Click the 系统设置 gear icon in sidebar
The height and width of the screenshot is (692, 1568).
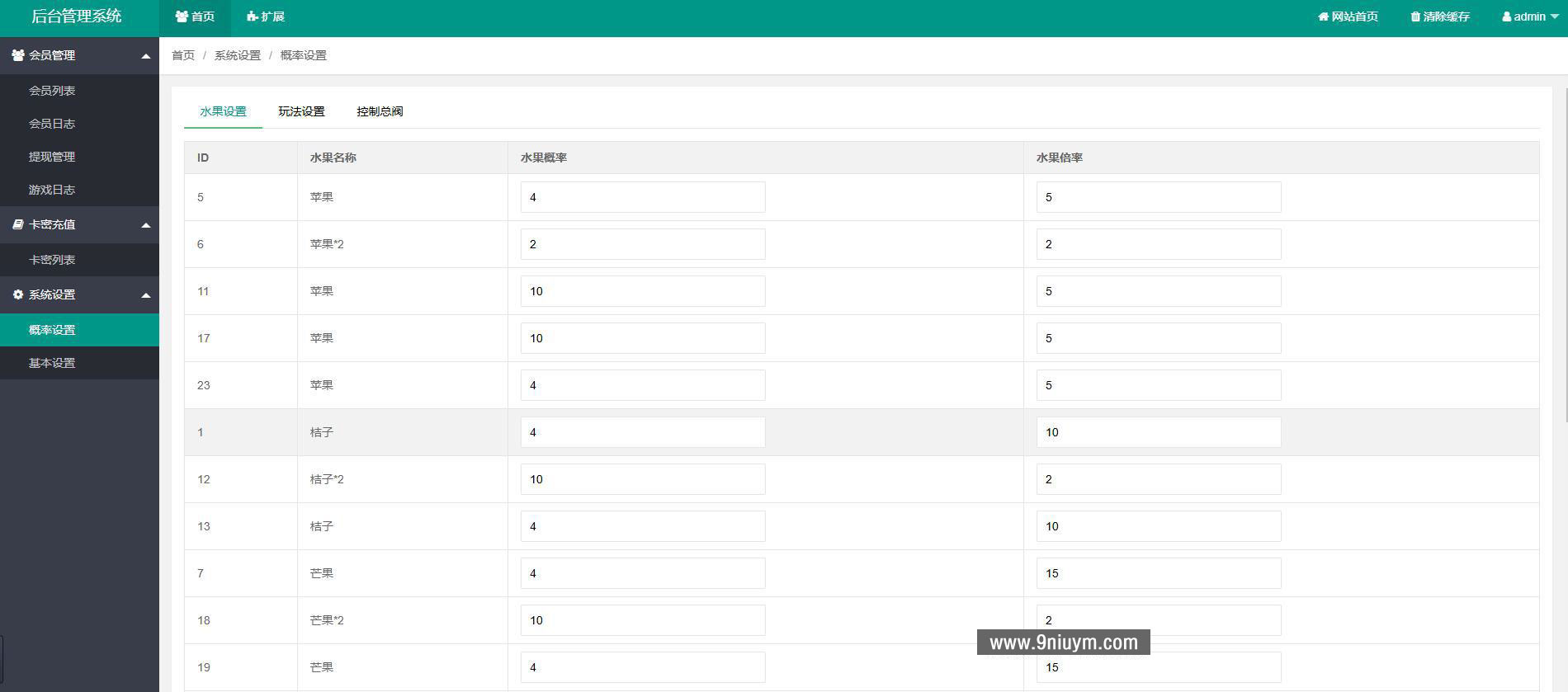(17, 294)
